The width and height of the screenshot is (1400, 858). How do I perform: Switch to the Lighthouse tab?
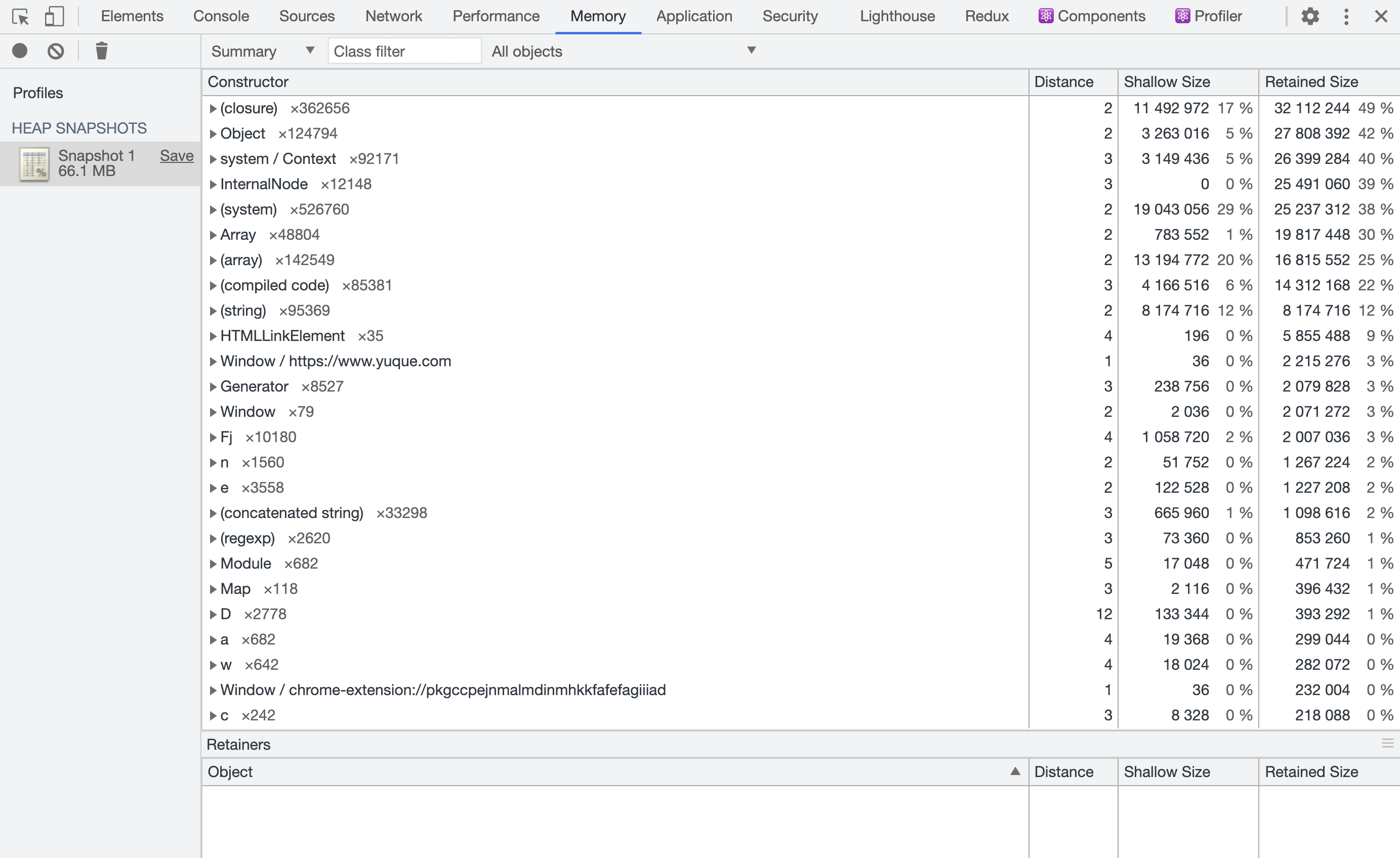(x=896, y=17)
